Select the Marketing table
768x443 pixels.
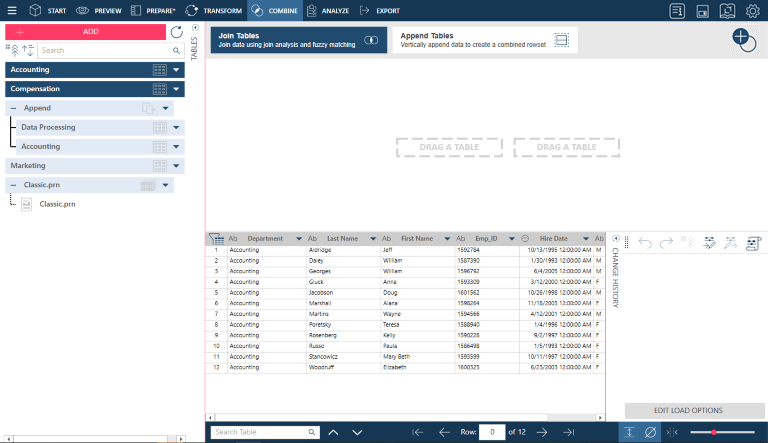click(x=95, y=166)
